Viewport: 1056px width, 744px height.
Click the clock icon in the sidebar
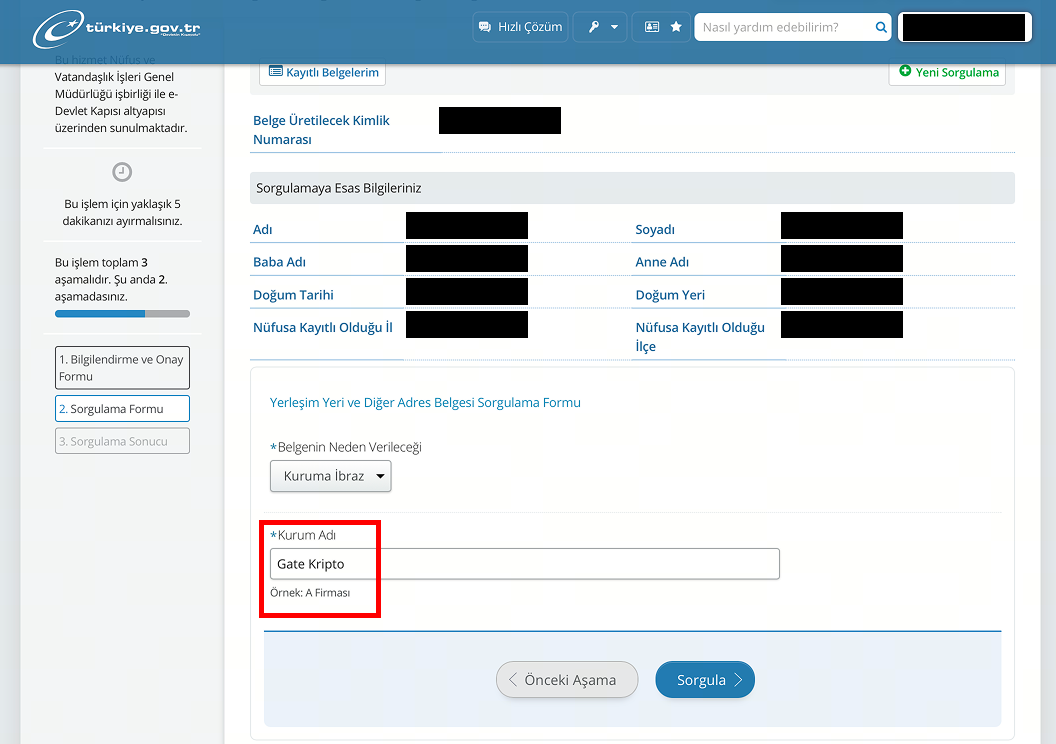pyautogui.click(x=122, y=172)
